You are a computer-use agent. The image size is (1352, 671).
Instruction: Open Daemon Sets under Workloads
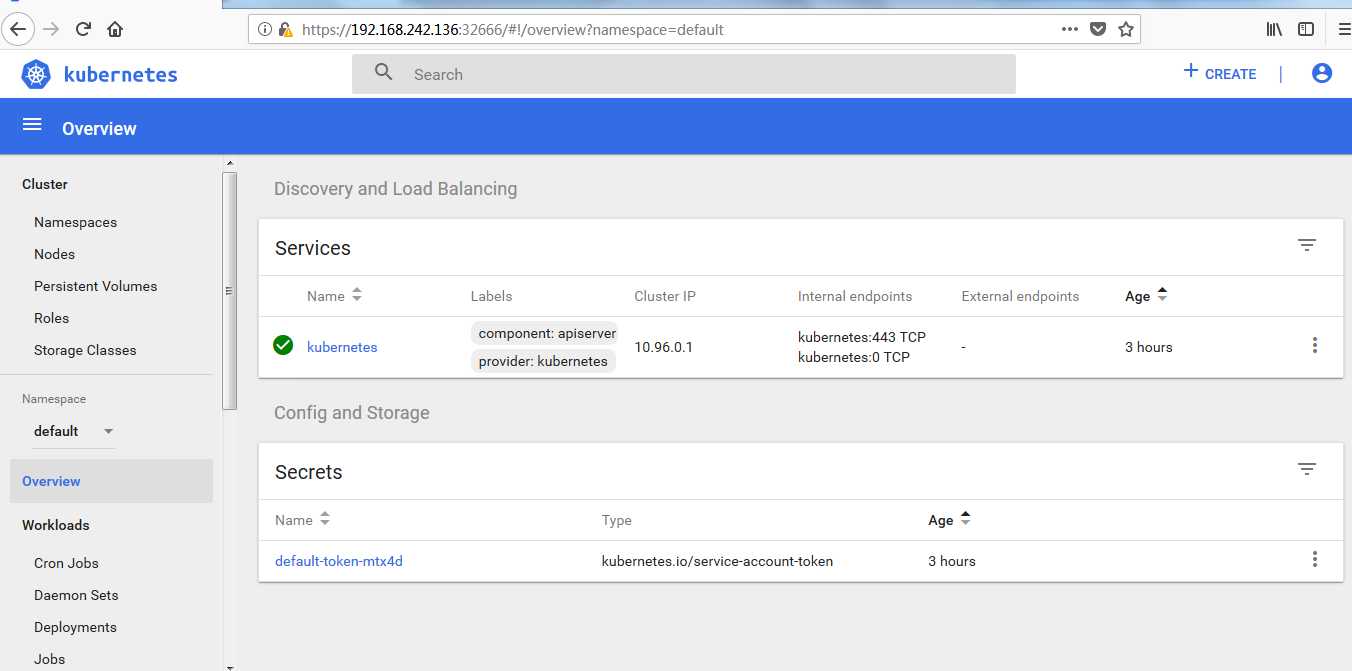[76, 595]
